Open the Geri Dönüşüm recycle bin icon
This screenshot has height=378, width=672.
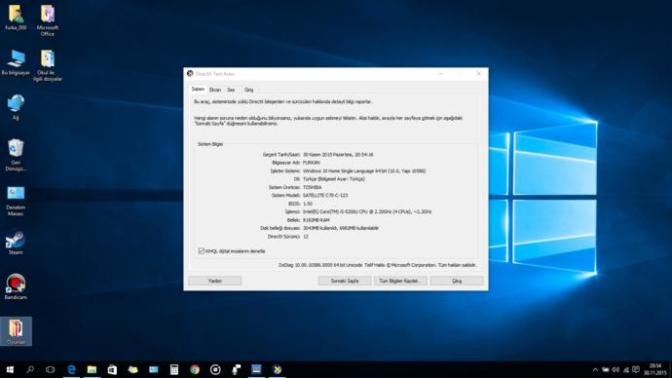coord(16,155)
